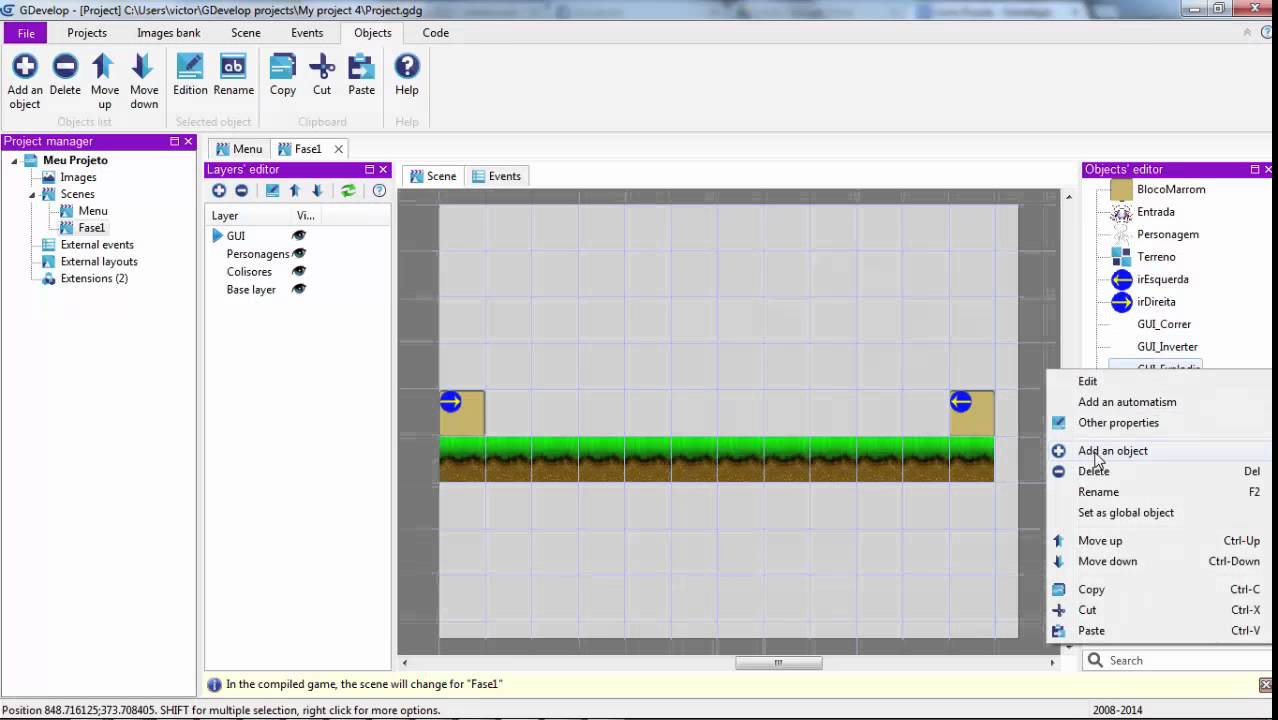Switch to the Projects ribbon tab
1278x720 pixels.
(x=87, y=33)
